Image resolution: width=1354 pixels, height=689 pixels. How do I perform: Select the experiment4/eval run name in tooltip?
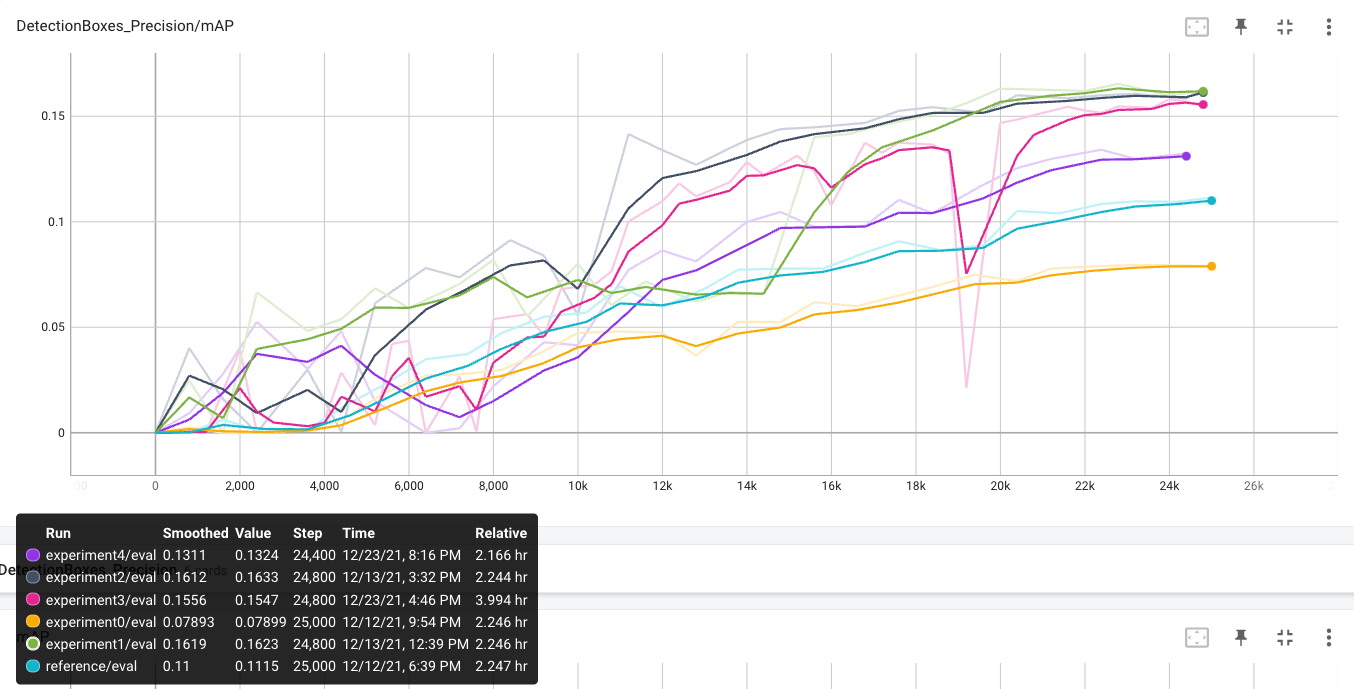coord(101,555)
